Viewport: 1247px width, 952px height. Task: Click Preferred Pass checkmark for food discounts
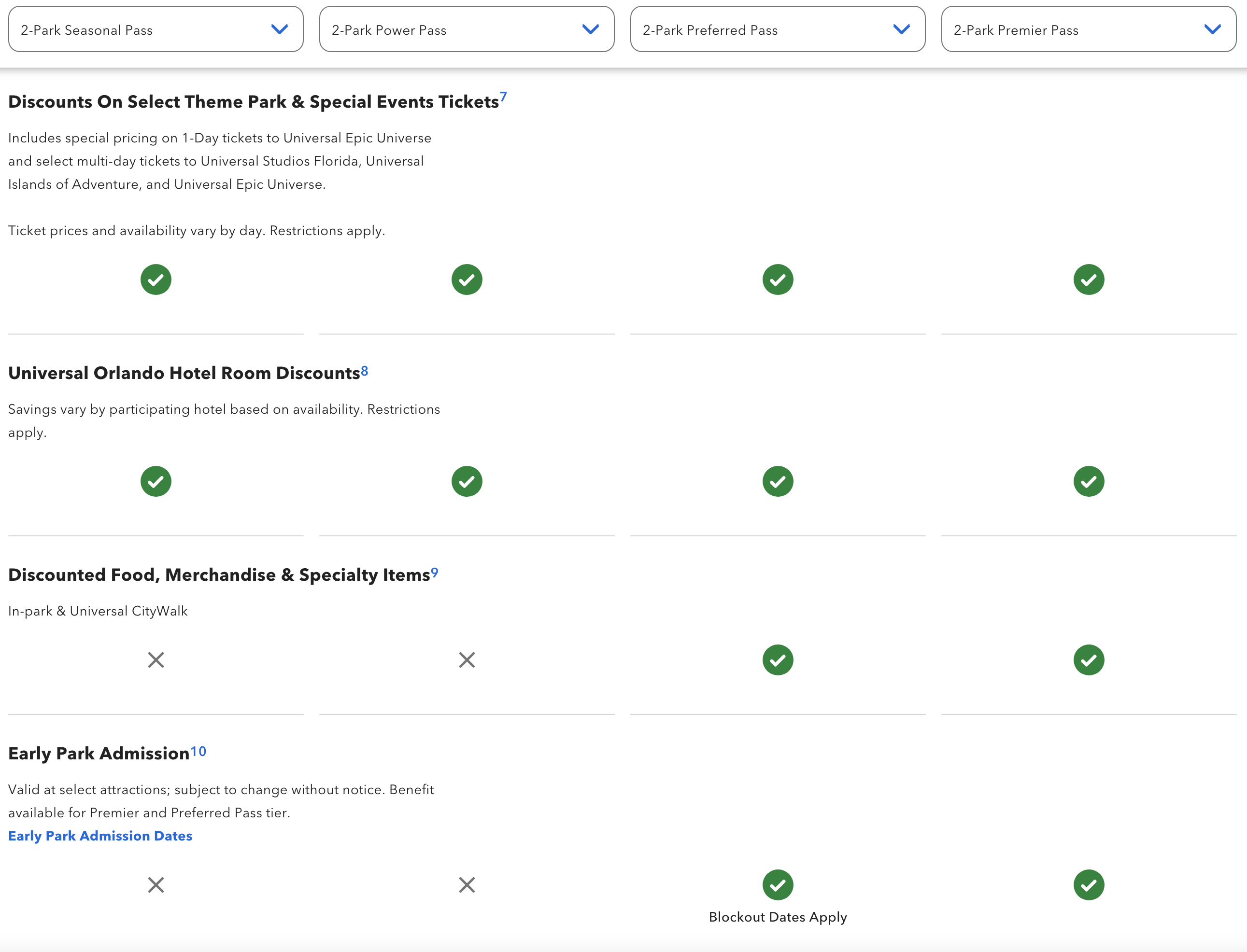point(778,659)
